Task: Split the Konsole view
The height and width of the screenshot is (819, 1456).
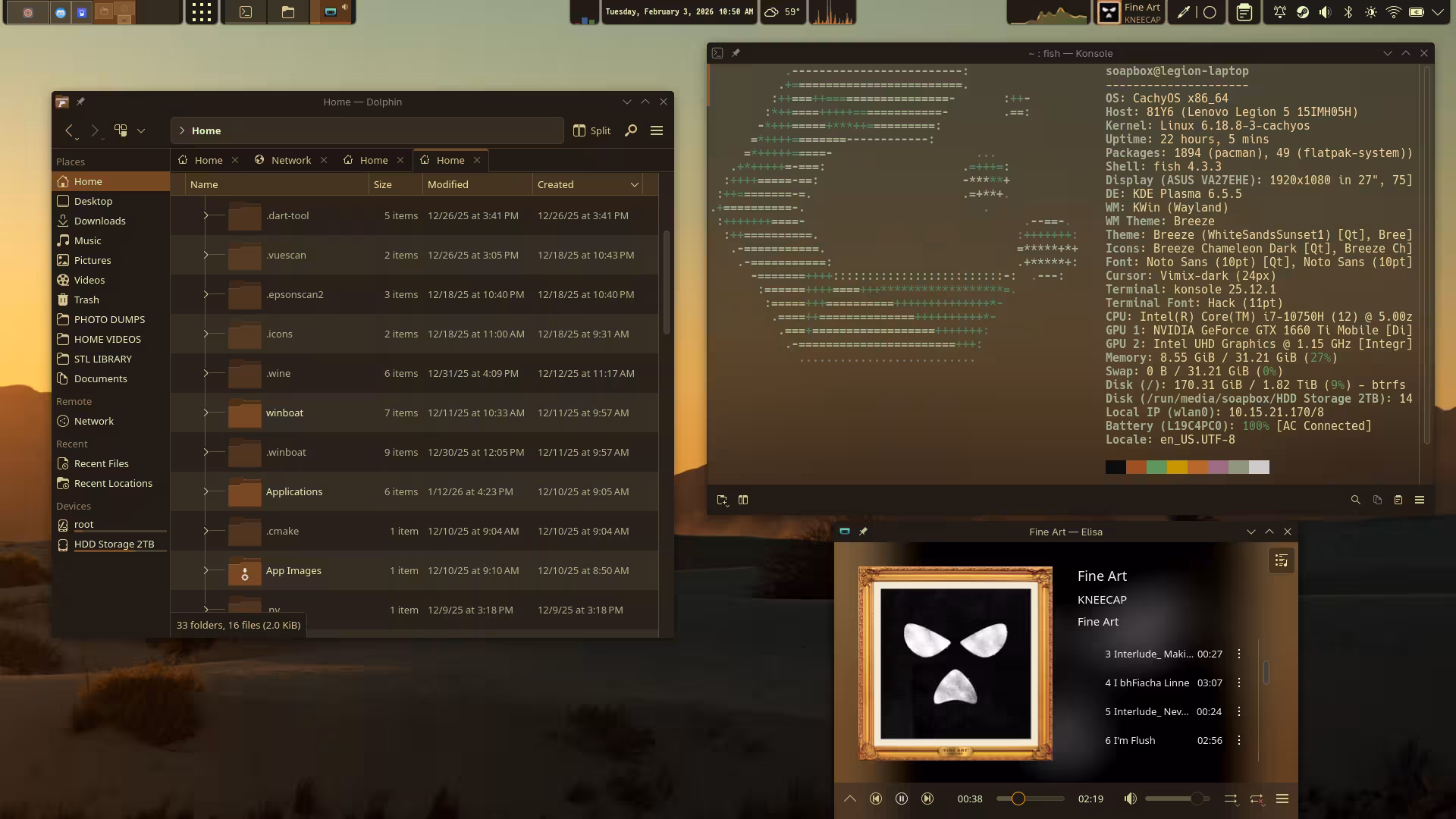Action: point(743,500)
